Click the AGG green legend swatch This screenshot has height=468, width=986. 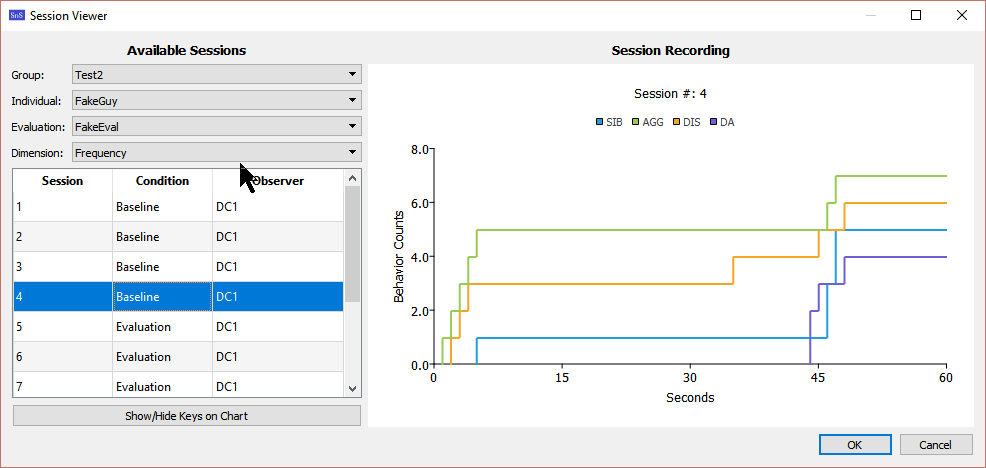[x=636, y=122]
